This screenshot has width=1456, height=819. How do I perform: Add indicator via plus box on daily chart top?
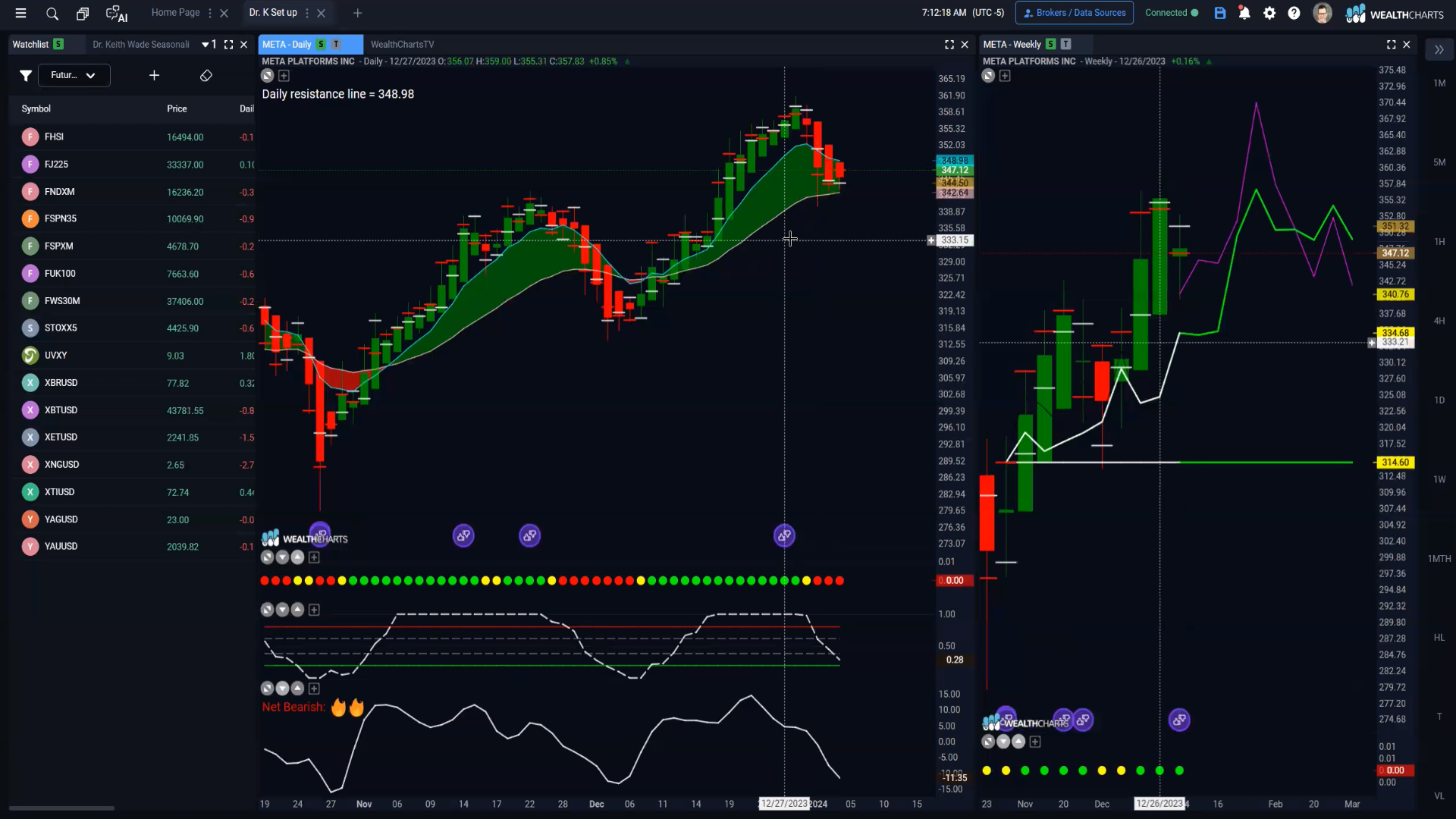pos(284,76)
